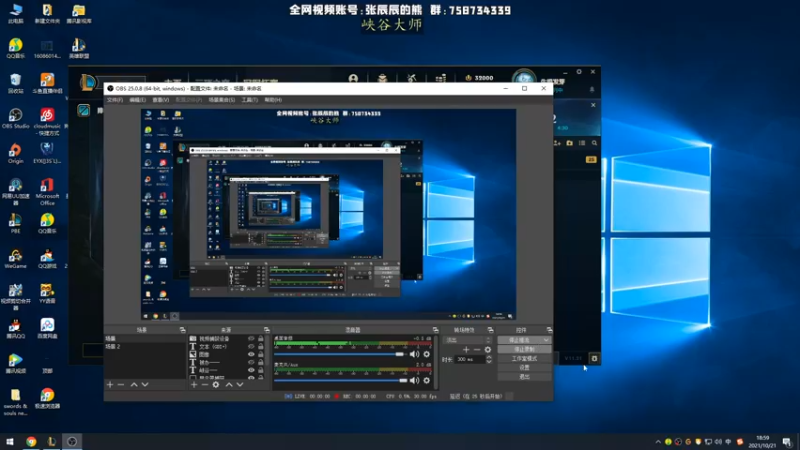This screenshot has height=450, width=800.
Task: Toggle lock on the video capture device source
Action: point(261,339)
